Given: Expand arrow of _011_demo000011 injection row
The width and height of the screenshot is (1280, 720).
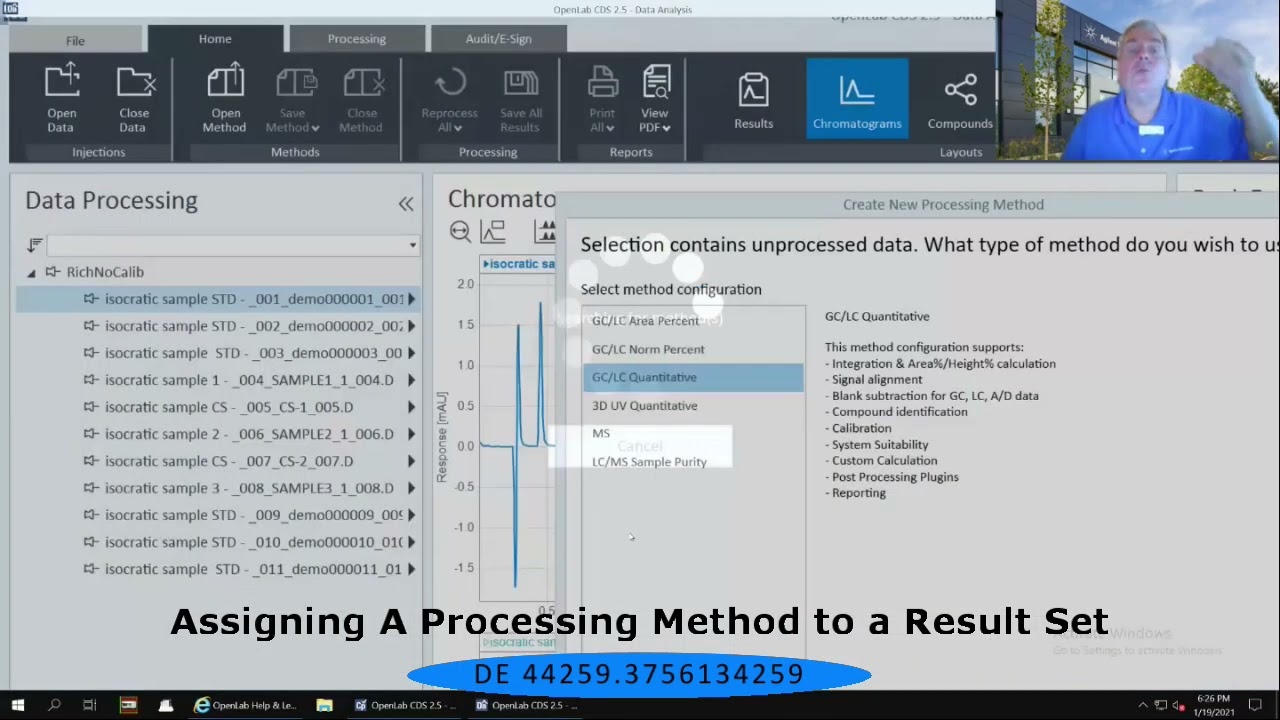Looking at the screenshot, I should pyautogui.click(x=411, y=569).
